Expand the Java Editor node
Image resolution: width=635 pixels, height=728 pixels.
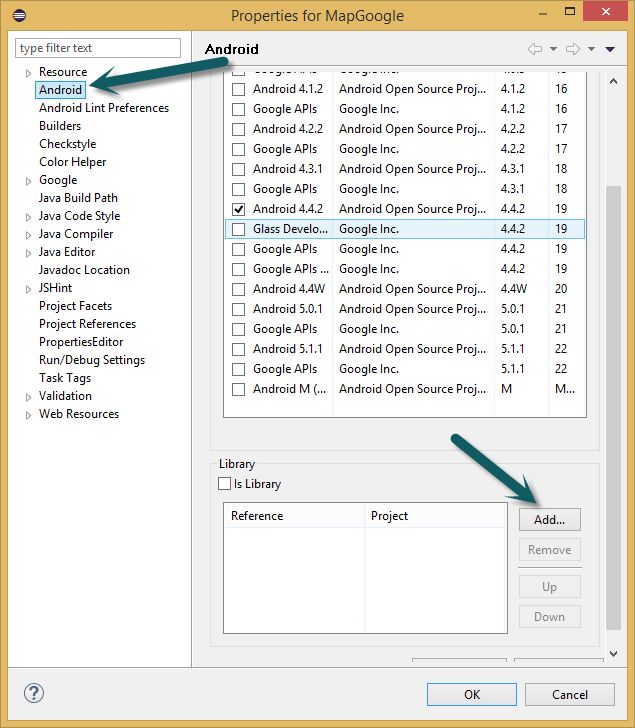[x=28, y=253]
